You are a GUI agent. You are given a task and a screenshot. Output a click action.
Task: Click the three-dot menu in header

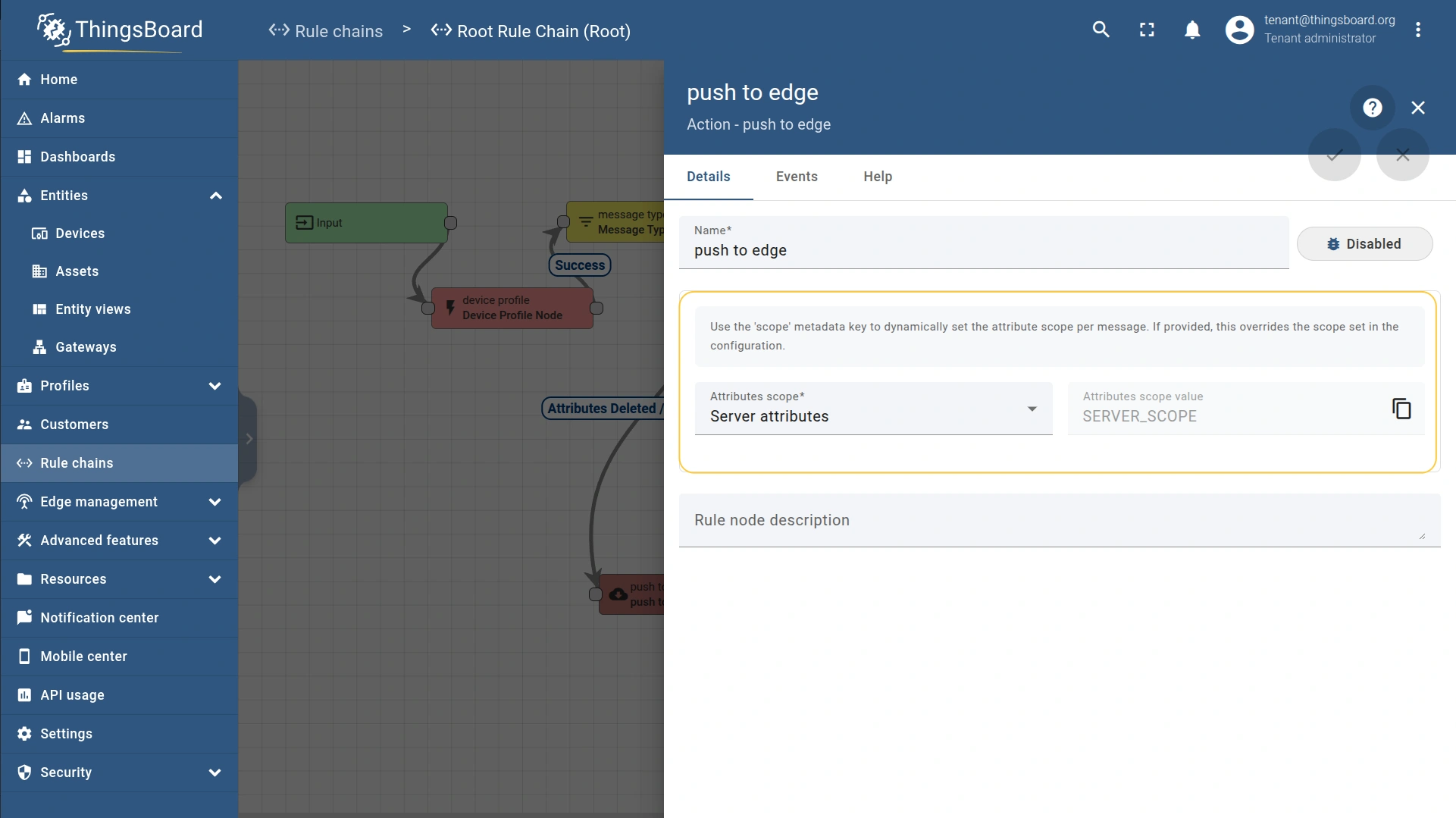click(x=1417, y=30)
